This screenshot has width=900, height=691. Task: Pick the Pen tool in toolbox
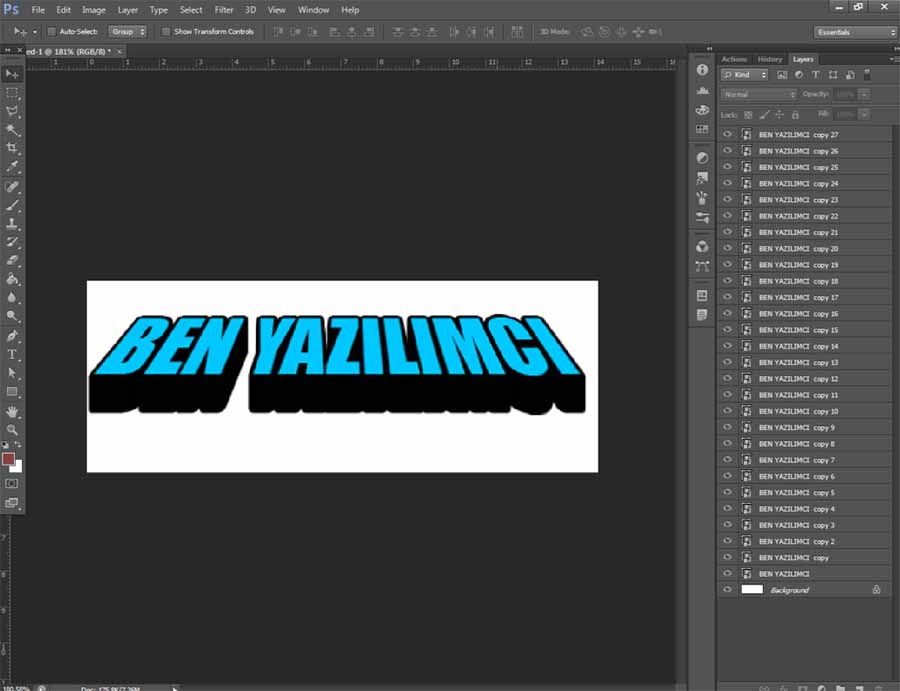[12, 336]
